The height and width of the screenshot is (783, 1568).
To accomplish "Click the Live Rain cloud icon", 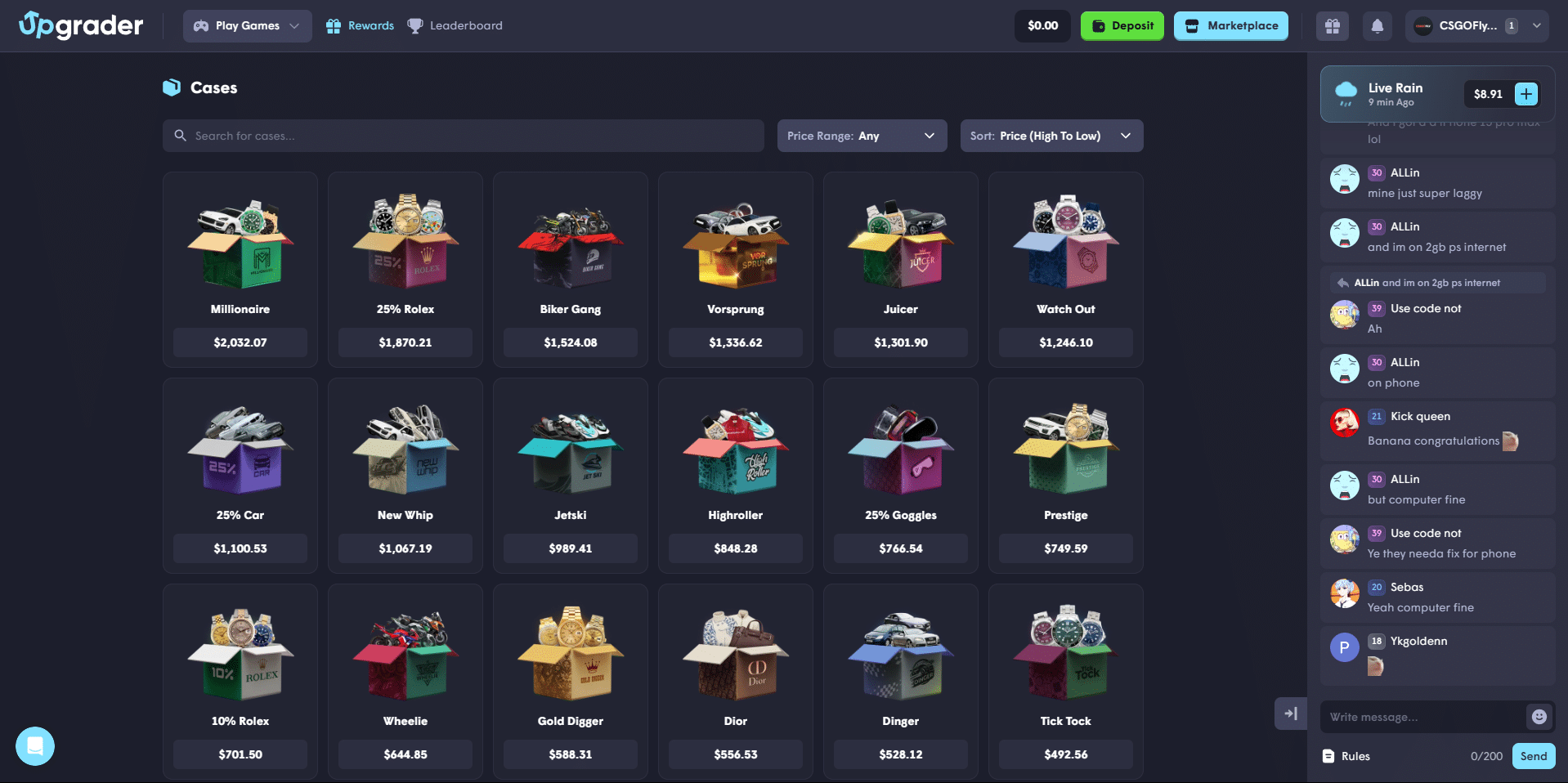I will [x=1346, y=93].
